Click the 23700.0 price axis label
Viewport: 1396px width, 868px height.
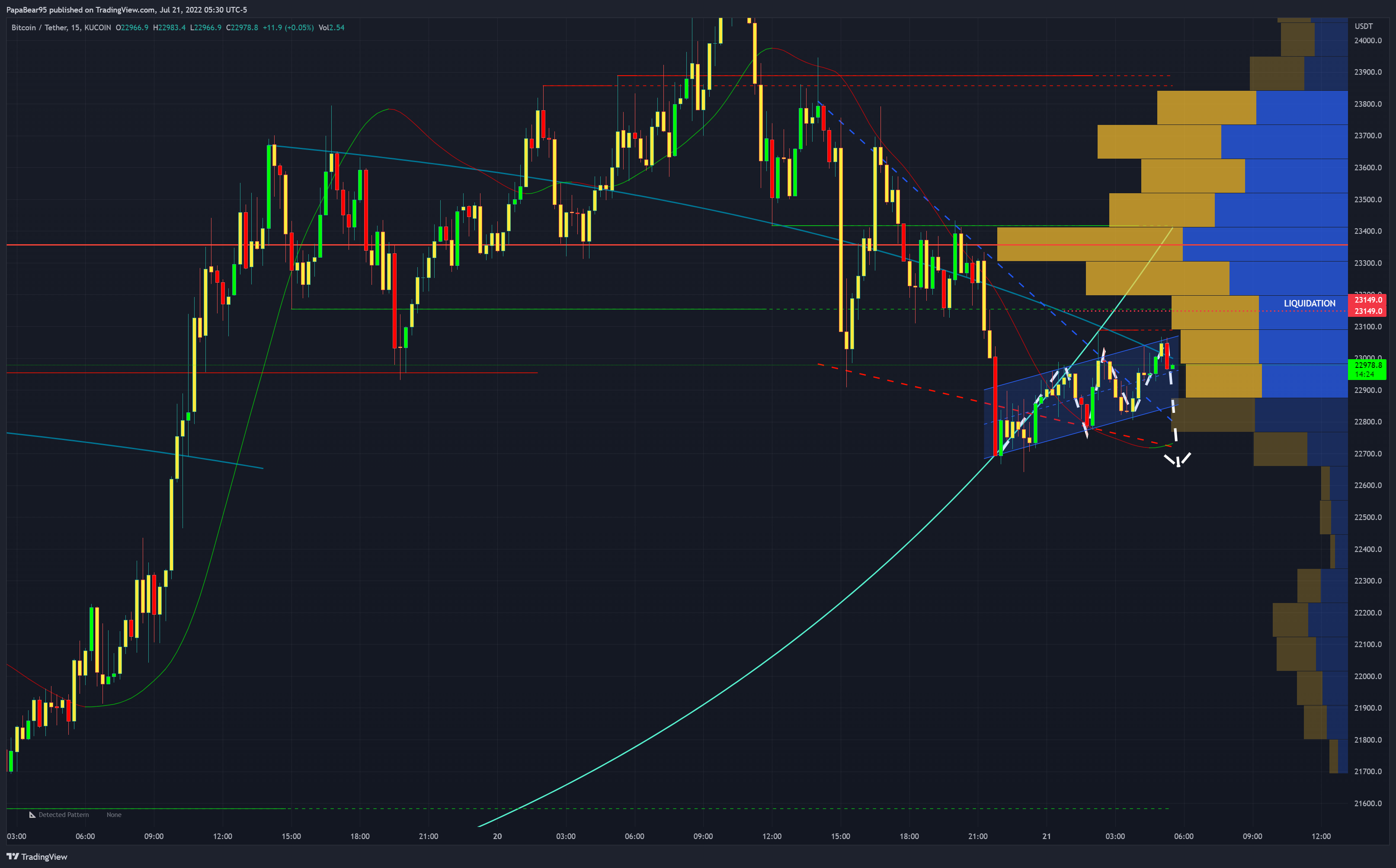(1368, 135)
